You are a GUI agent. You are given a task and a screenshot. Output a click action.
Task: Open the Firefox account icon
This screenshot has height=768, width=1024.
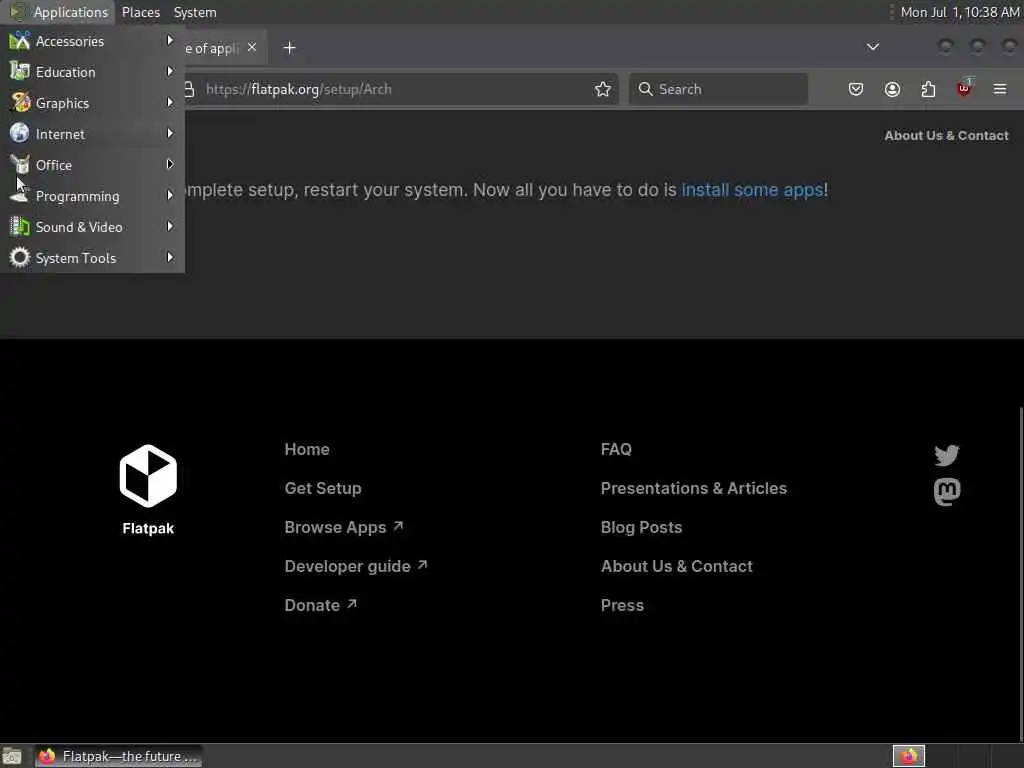pos(892,89)
